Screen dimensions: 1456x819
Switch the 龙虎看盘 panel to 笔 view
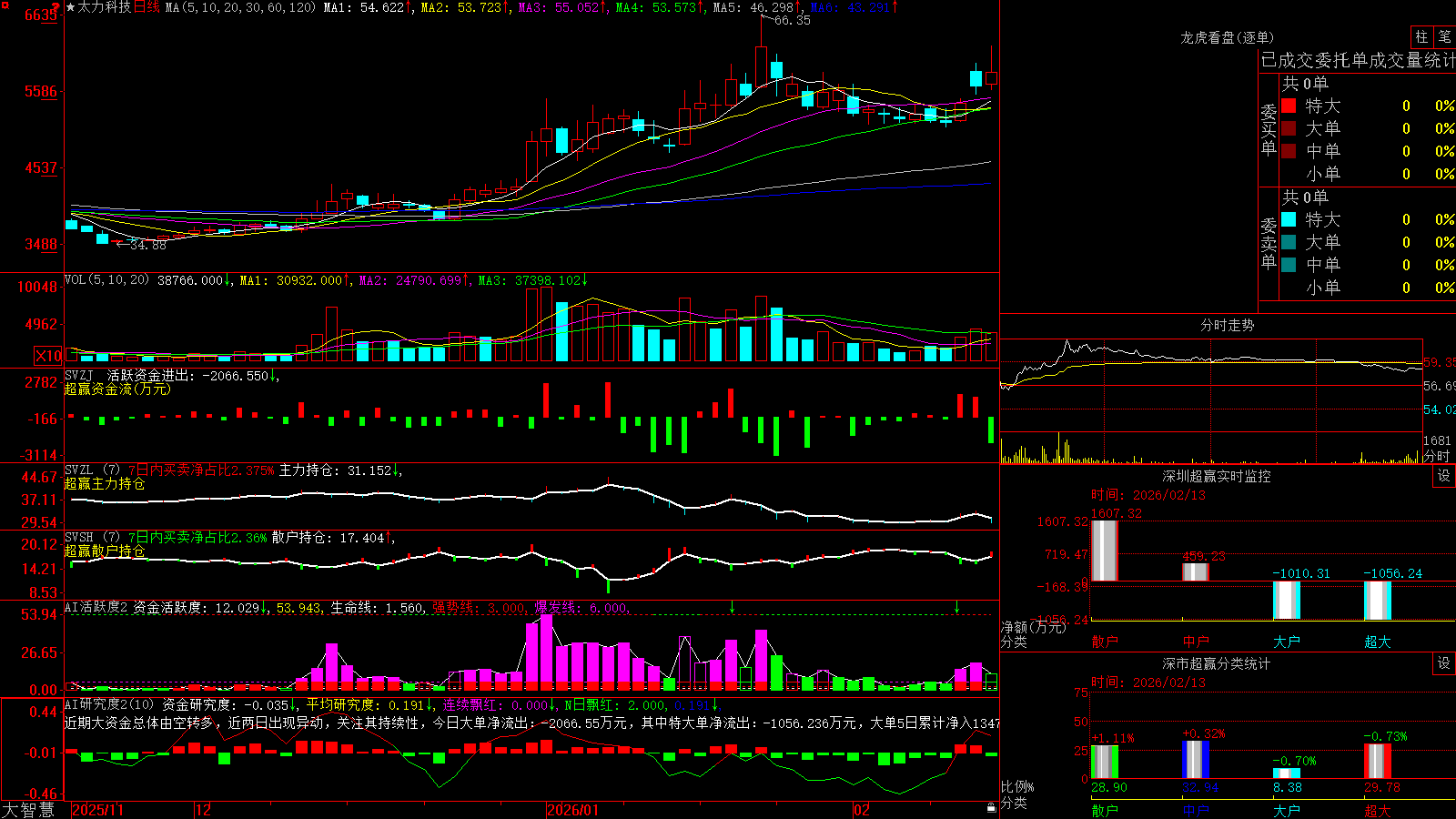tap(1444, 37)
